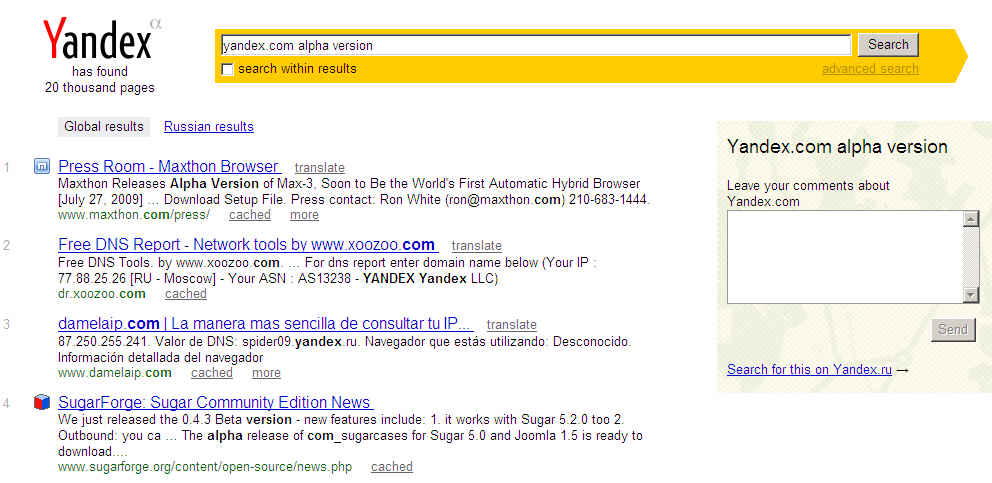Screen dimensions: 992x483
Task: Open cached copy of dr.xoozoo.com
Action: [x=186, y=294]
